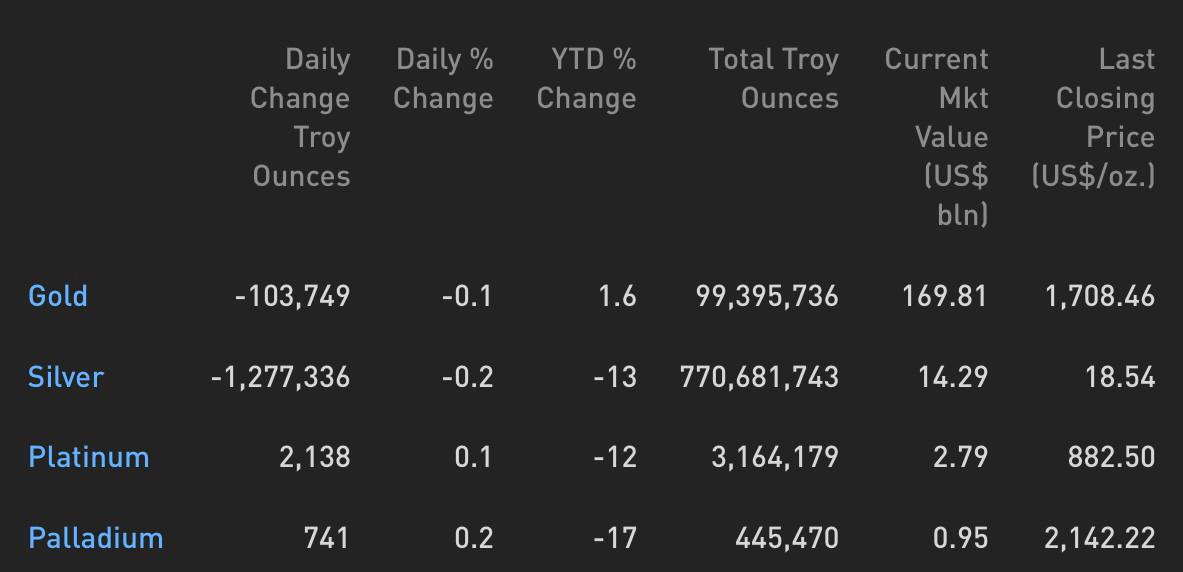Click Platinum's market value 2.79
The width and height of the screenshot is (1183, 572).
pos(960,457)
